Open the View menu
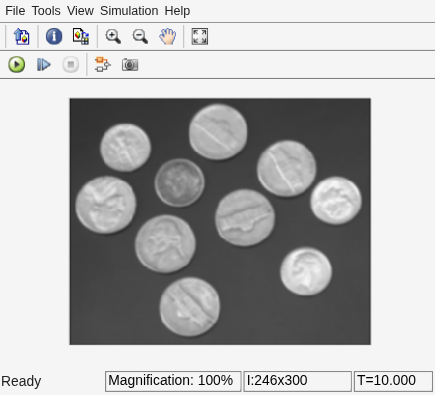The height and width of the screenshot is (395, 435). (80, 11)
